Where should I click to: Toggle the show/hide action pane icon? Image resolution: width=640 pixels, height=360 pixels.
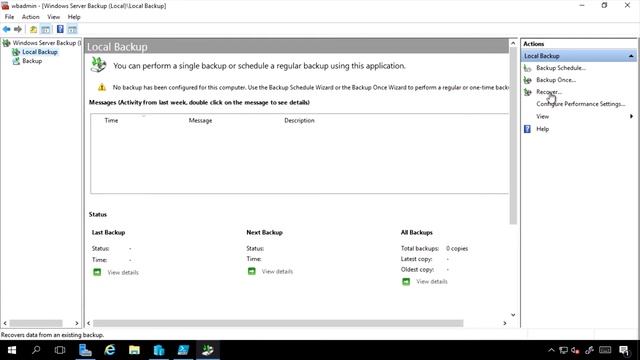pyautogui.click(x=72, y=29)
